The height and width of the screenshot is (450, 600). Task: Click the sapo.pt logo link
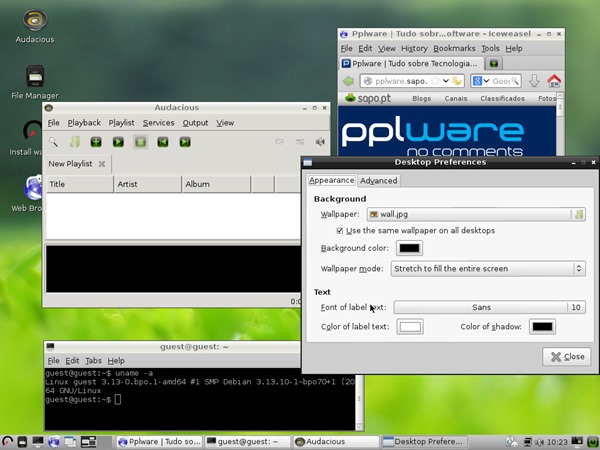coord(368,98)
